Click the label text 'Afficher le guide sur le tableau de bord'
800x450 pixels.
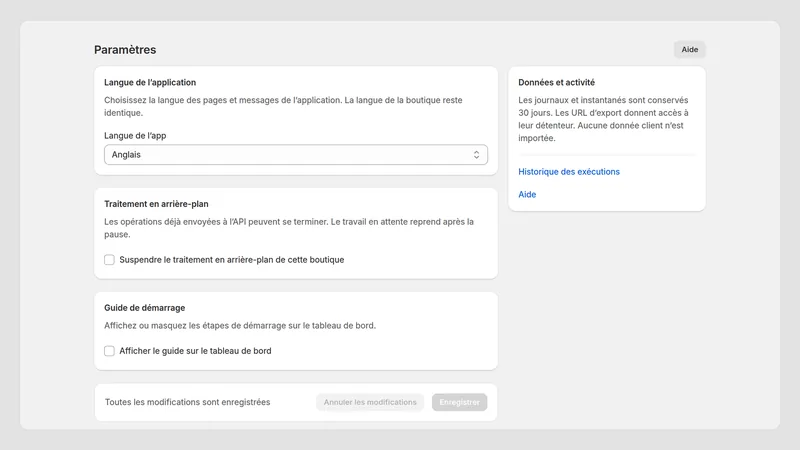pos(195,351)
